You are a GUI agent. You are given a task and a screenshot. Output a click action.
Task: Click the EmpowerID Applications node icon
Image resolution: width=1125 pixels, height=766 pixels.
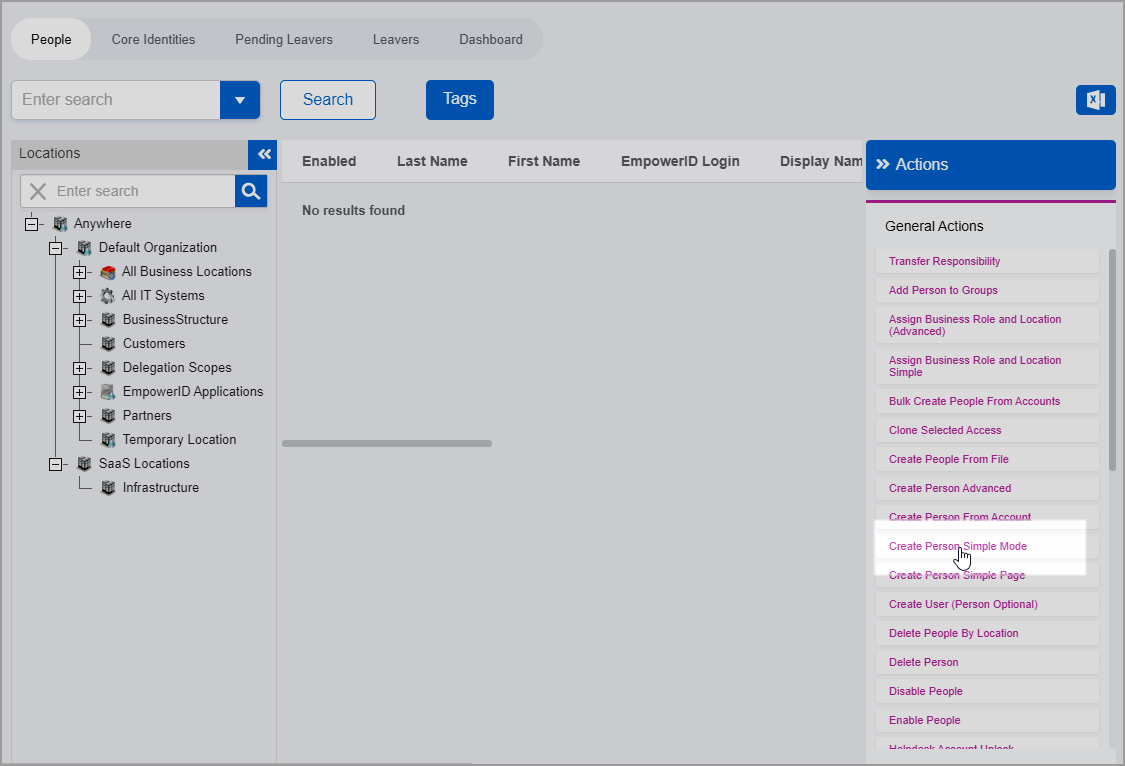108,392
